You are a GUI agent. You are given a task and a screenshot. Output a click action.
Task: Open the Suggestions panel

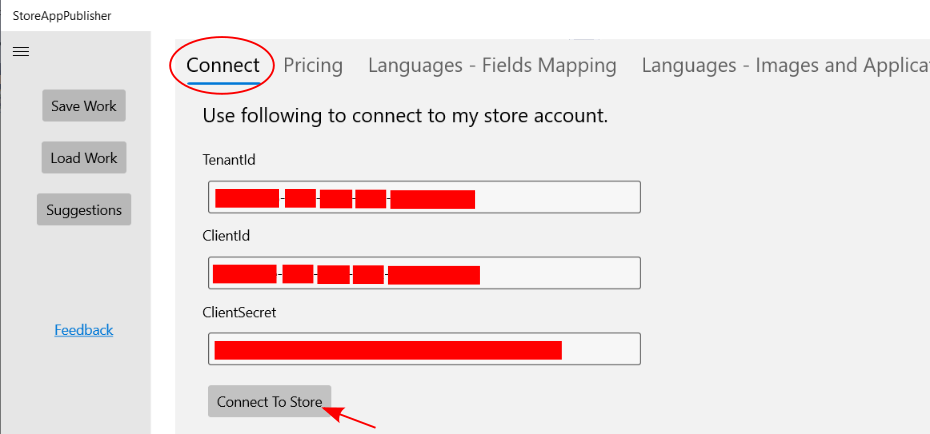click(x=84, y=210)
